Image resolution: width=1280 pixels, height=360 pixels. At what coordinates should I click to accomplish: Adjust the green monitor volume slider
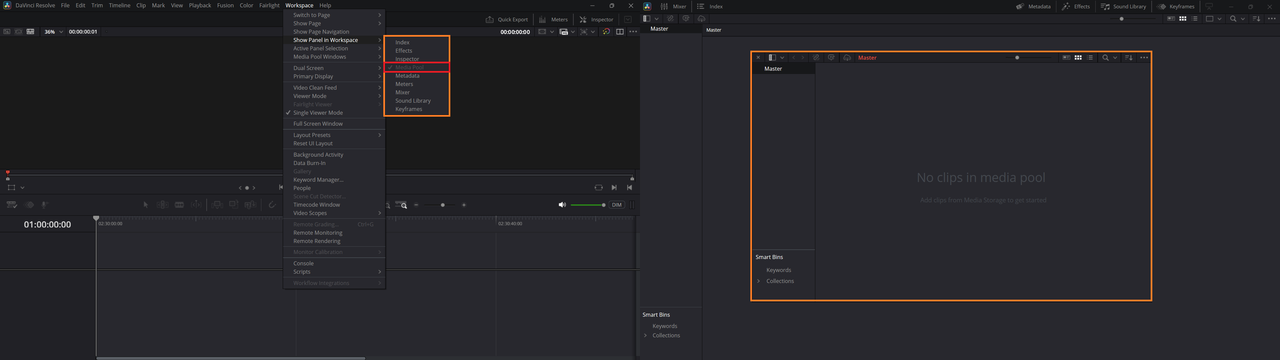tap(588, 204)
